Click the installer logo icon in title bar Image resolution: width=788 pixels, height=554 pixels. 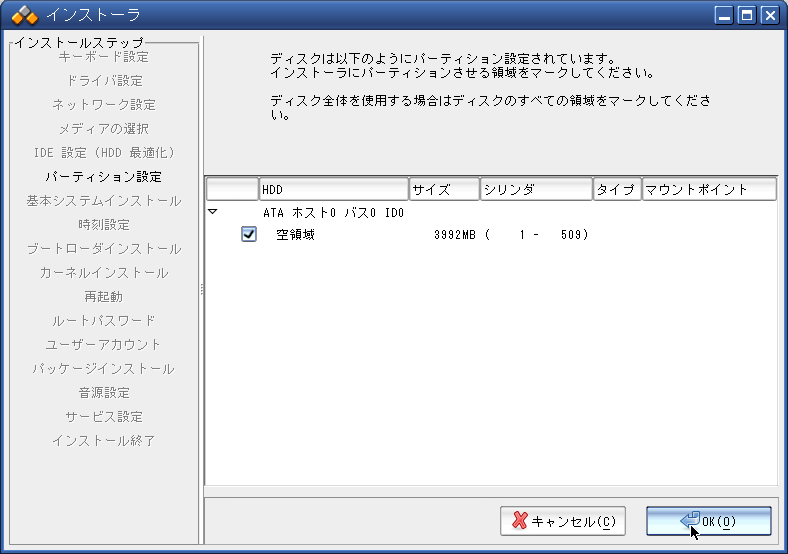click(x=24, y=15)
